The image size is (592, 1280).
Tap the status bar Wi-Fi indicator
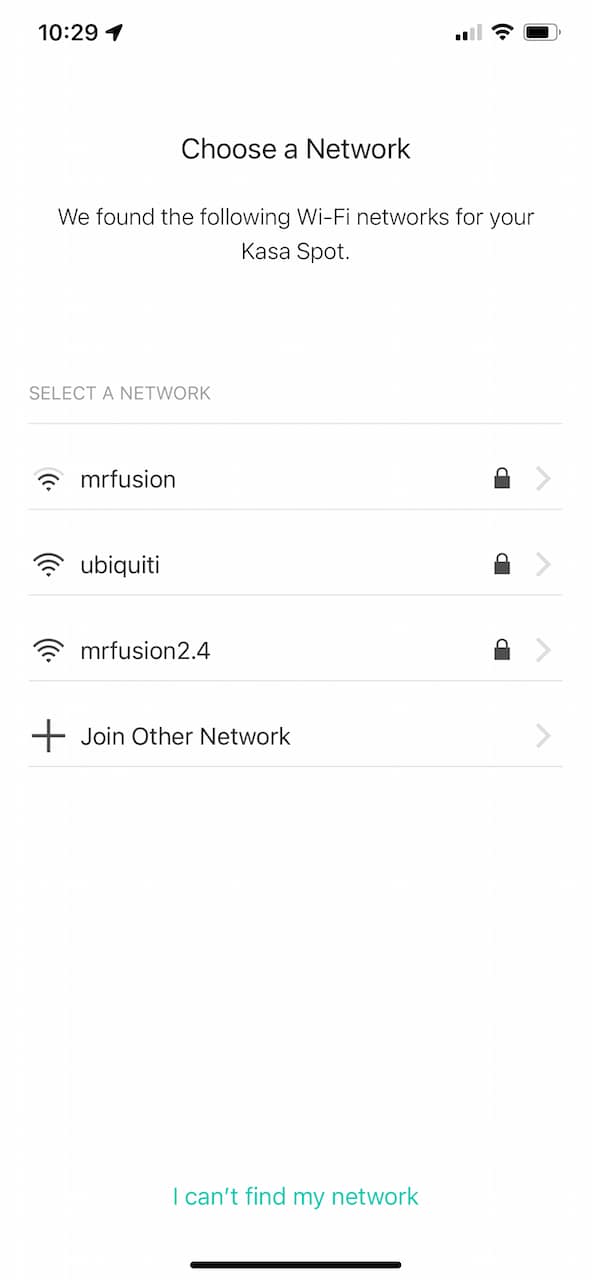click(502, 32)
